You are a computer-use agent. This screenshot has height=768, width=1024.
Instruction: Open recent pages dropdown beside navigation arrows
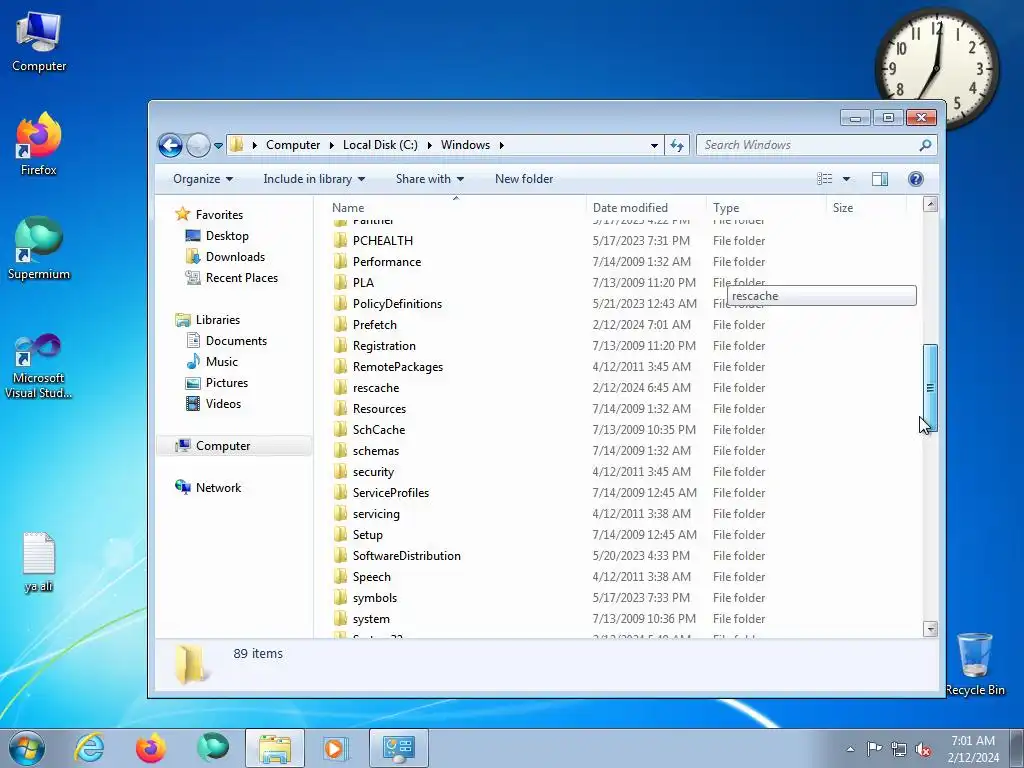pos(218,146)
